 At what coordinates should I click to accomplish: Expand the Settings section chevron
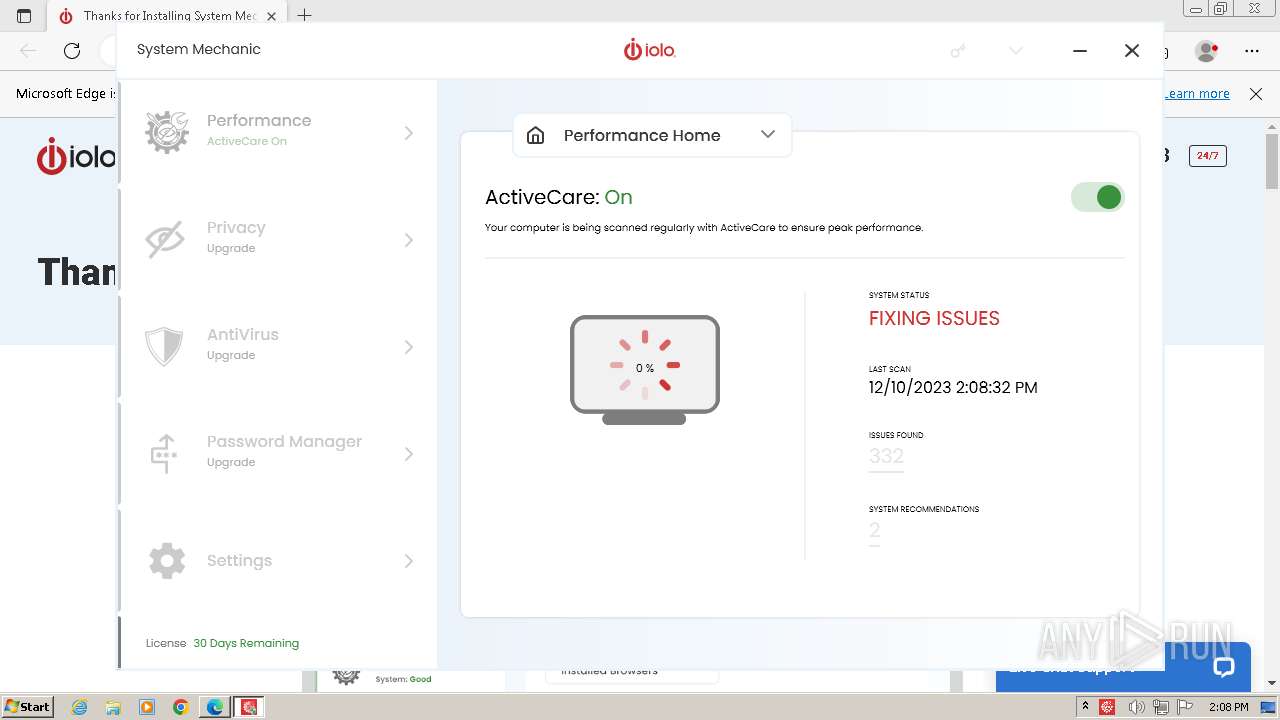[x=408, y=561]
